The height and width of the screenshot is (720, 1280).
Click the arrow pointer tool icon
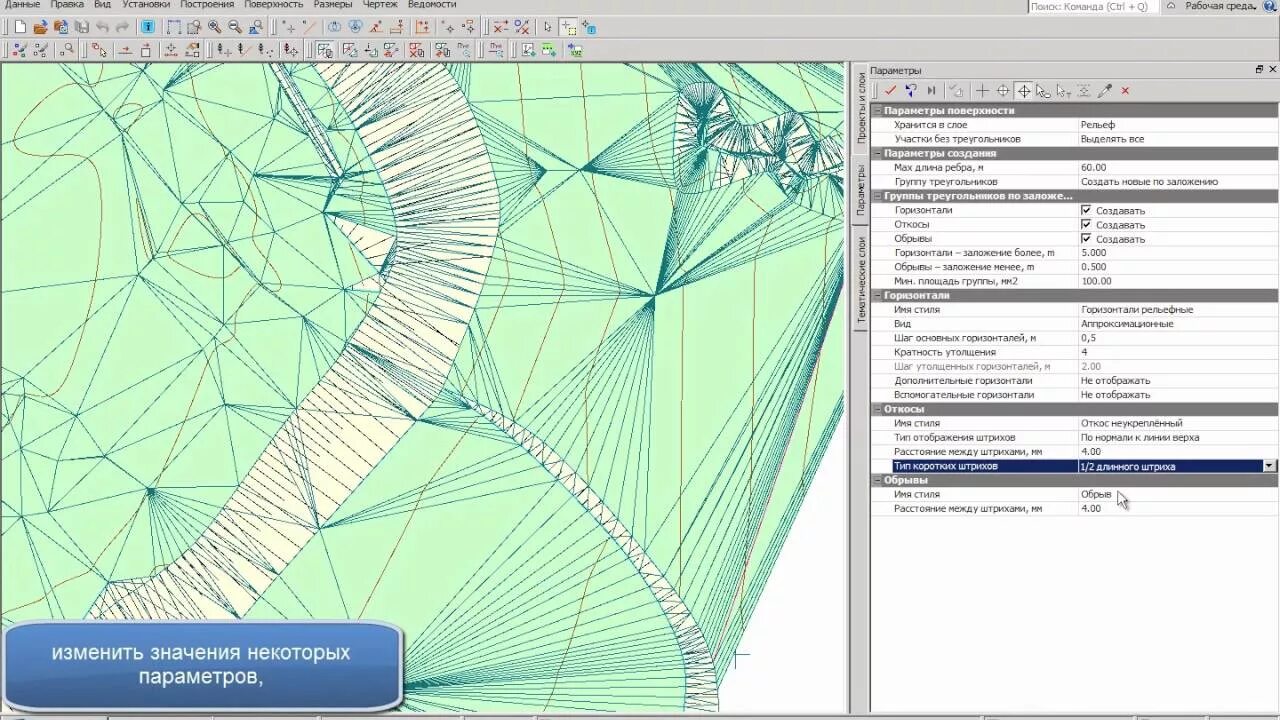tap(548, 27)
